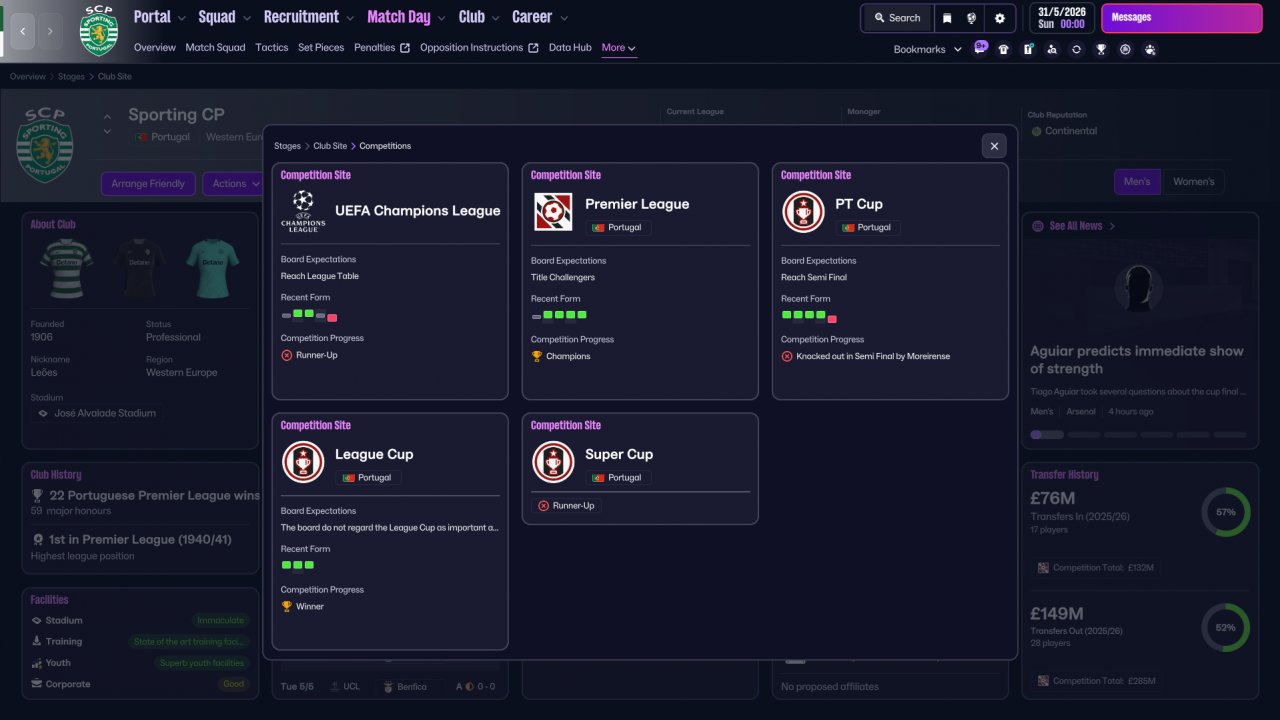This screenshot has height=720, width=1280.
Task: Click the League Cup competition logo
Action: tap(303, 462)
